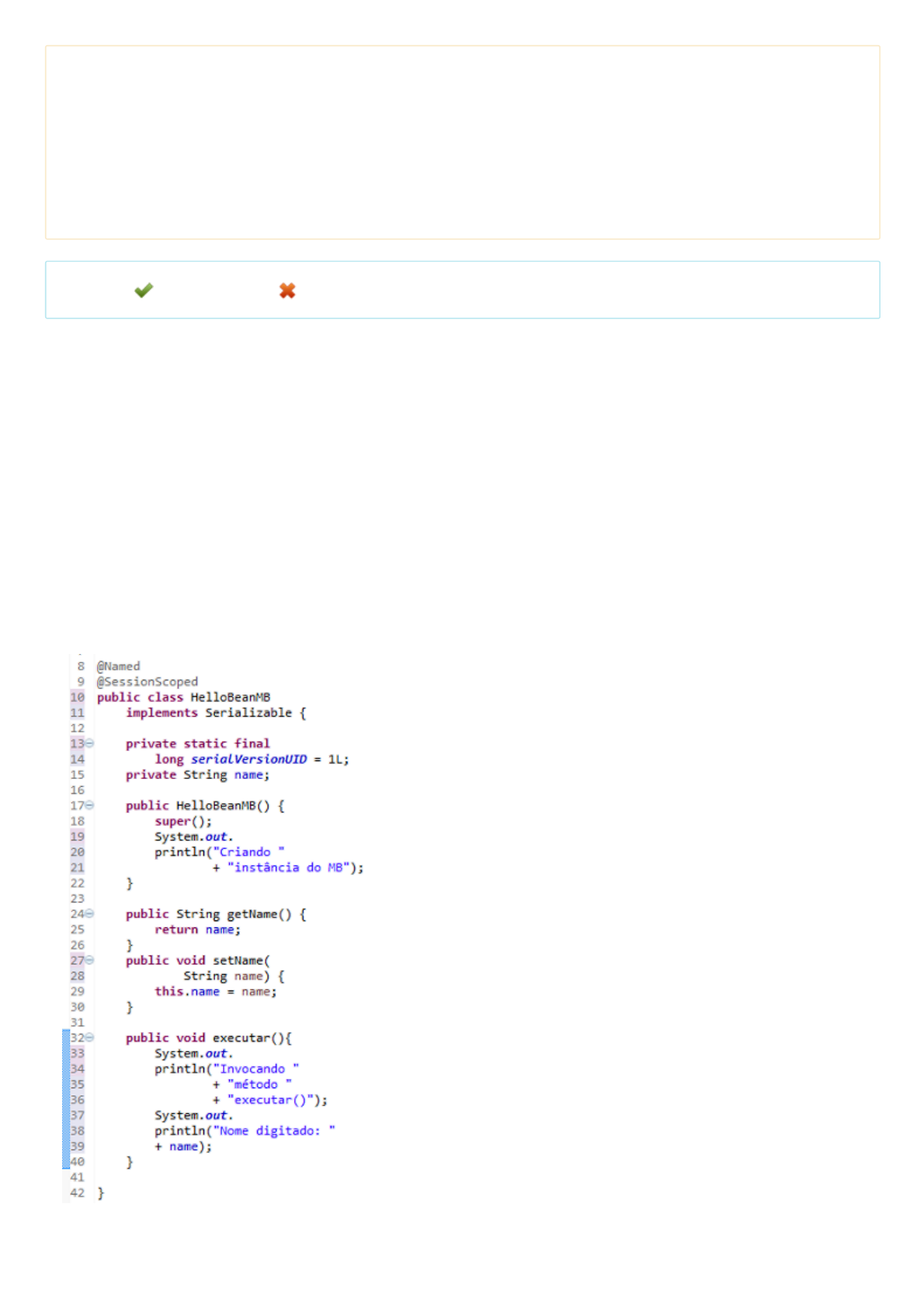Click the blue change marker beside line 36

click(x=66, y=1100)
